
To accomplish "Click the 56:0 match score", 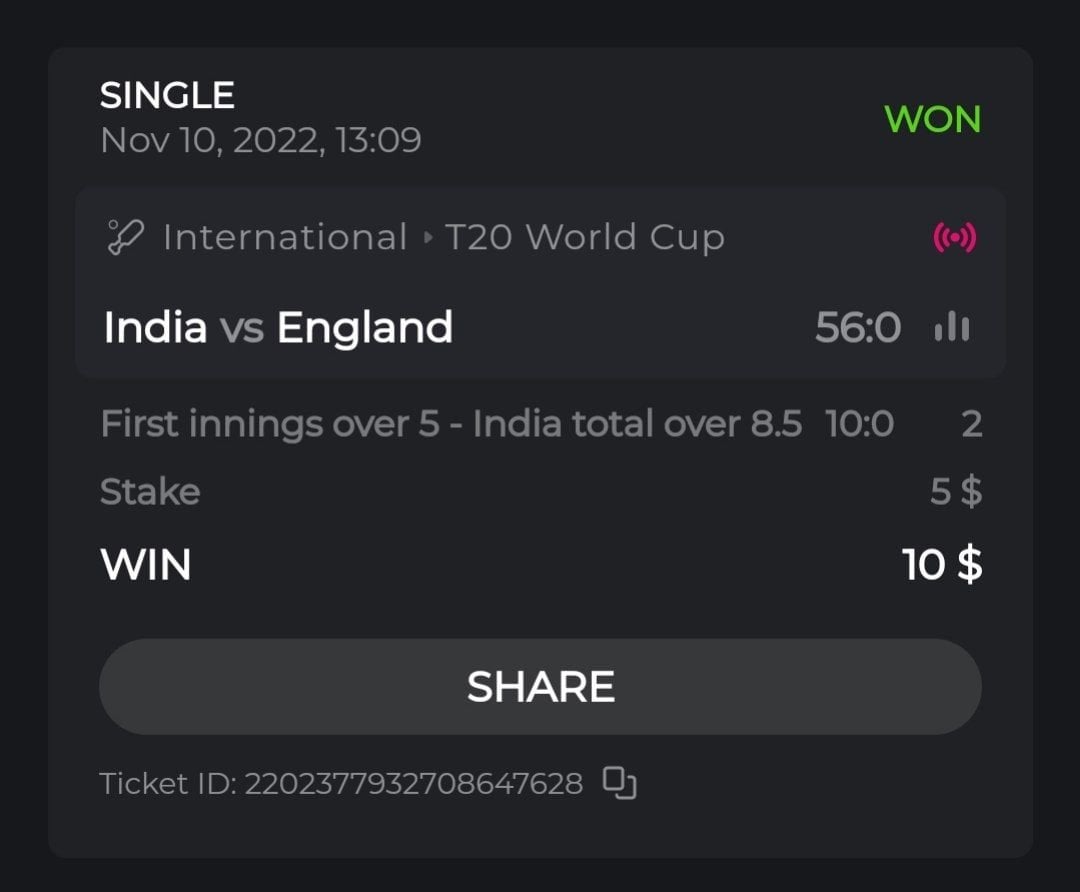I will [x=857, y=328].
